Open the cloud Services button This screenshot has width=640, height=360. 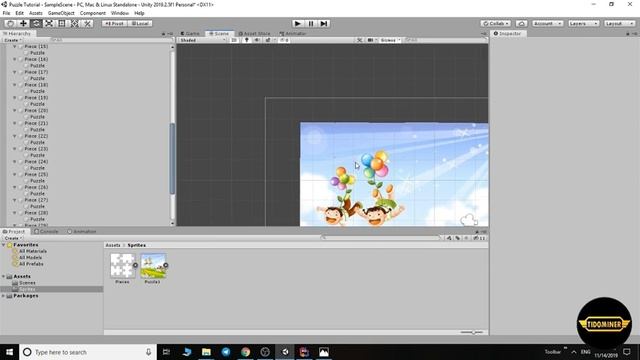pos(521,23)
